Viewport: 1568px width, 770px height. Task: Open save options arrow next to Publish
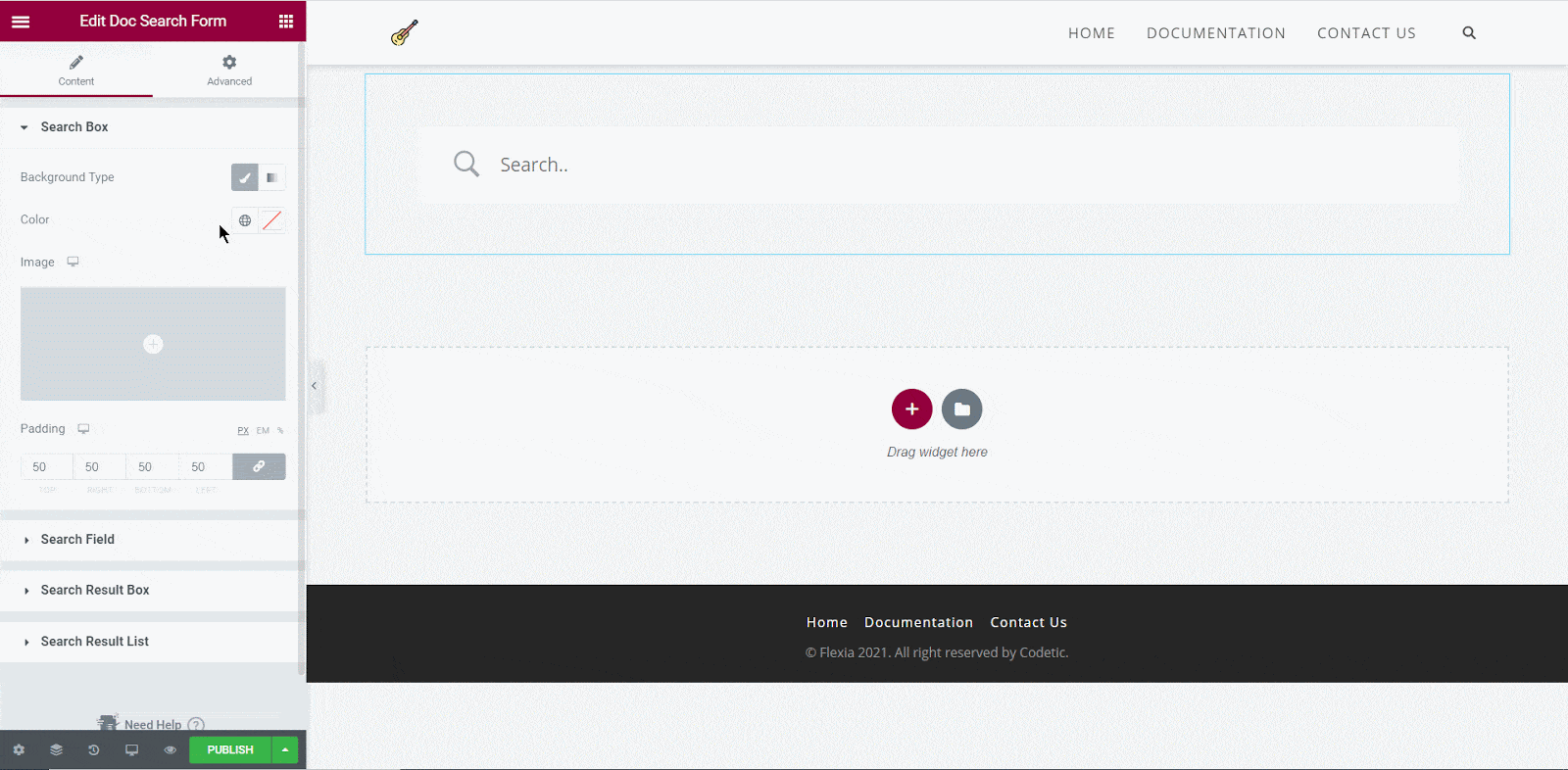click(285, 750)
